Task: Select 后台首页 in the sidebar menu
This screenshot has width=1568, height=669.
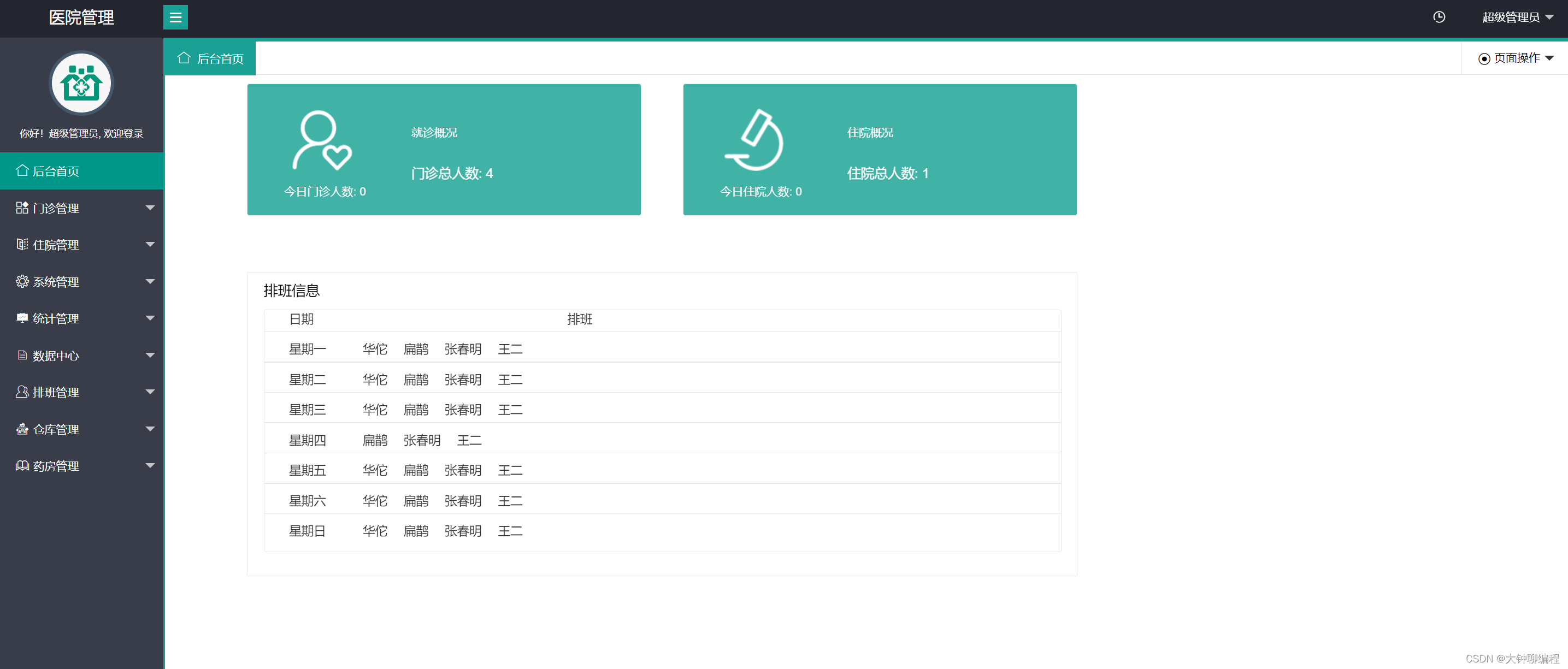Action: (x=56, y=171)
